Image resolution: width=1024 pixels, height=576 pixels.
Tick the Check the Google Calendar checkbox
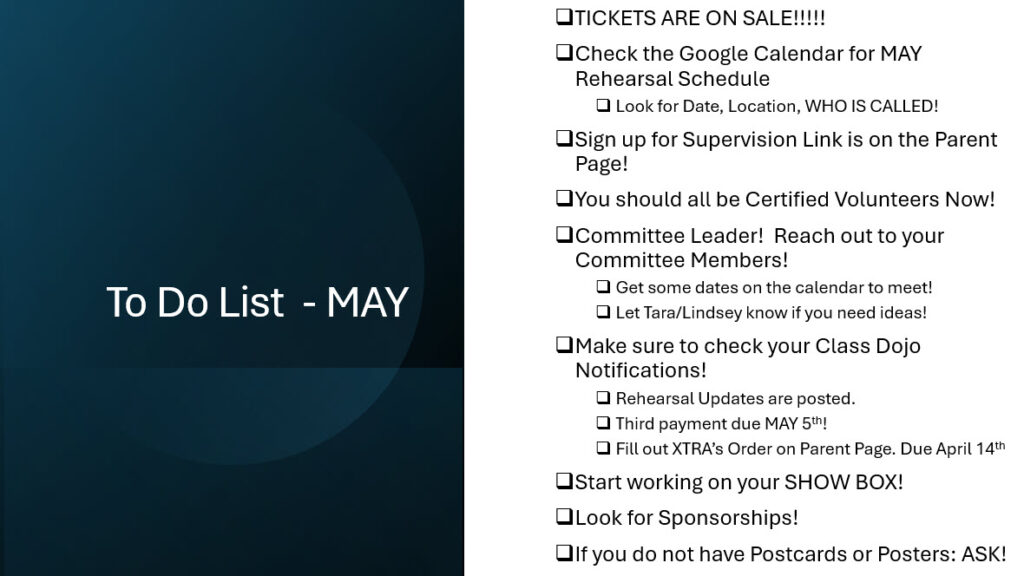(x=564, y=52)
